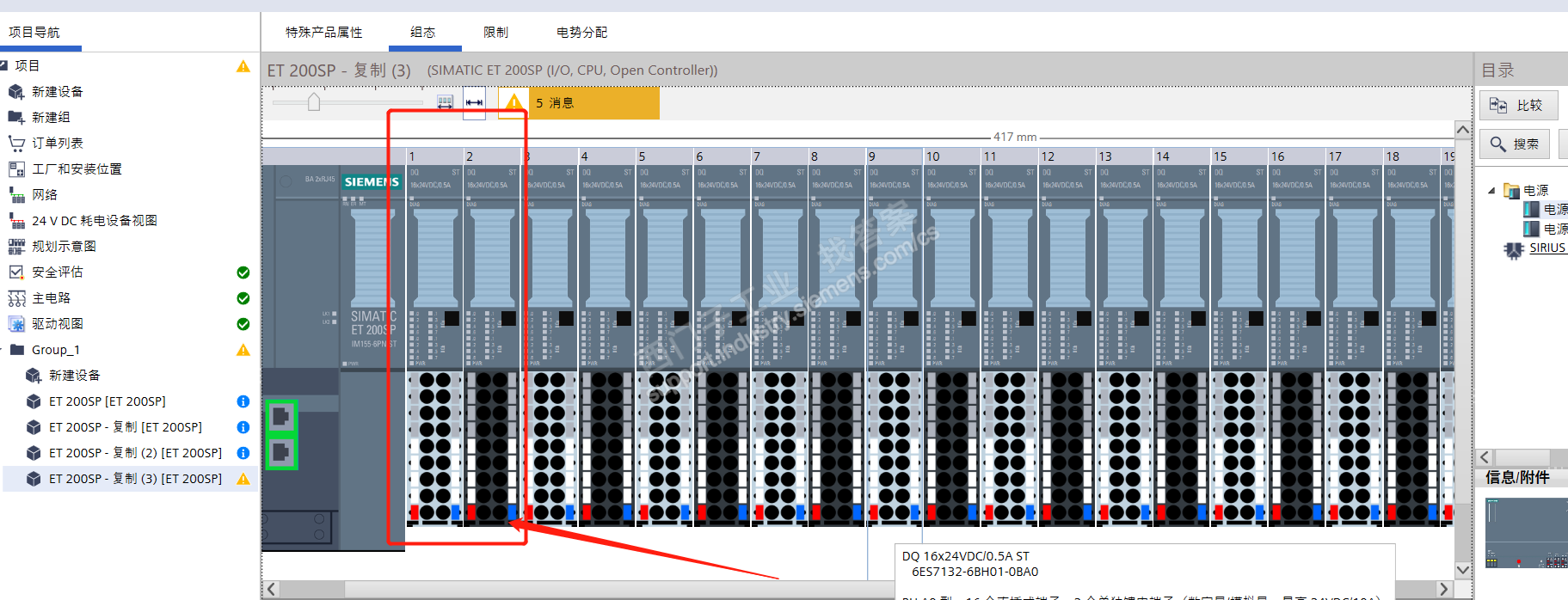Collapse the 电源 catalog folder
This screenshot has width=1568, height=600.
click(x=1492, y=191)
